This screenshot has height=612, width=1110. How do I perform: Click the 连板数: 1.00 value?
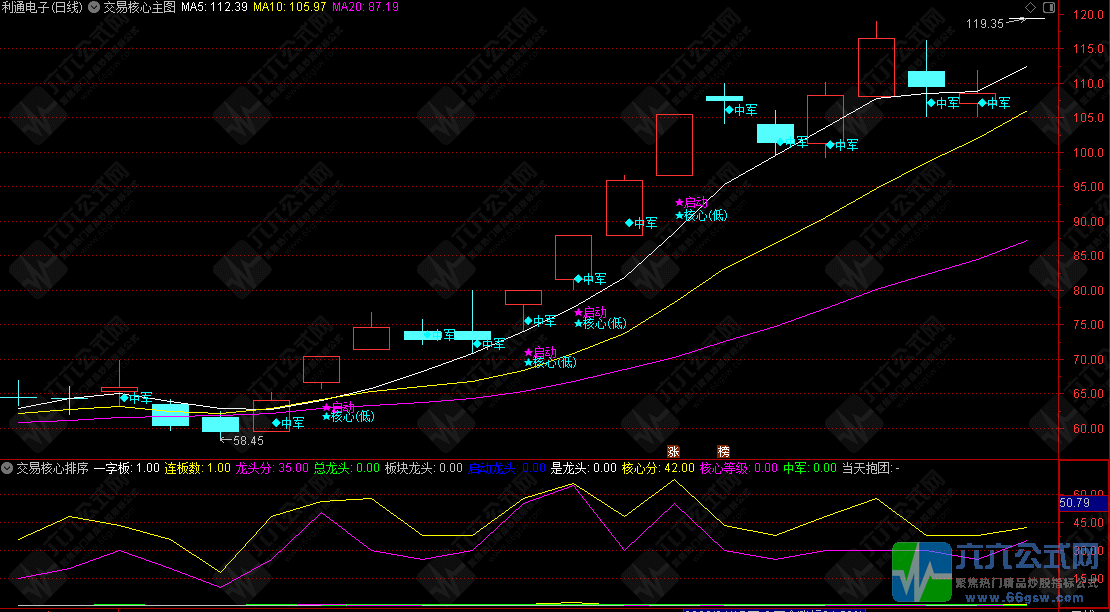pyautogui.click(x=198, y=468)
